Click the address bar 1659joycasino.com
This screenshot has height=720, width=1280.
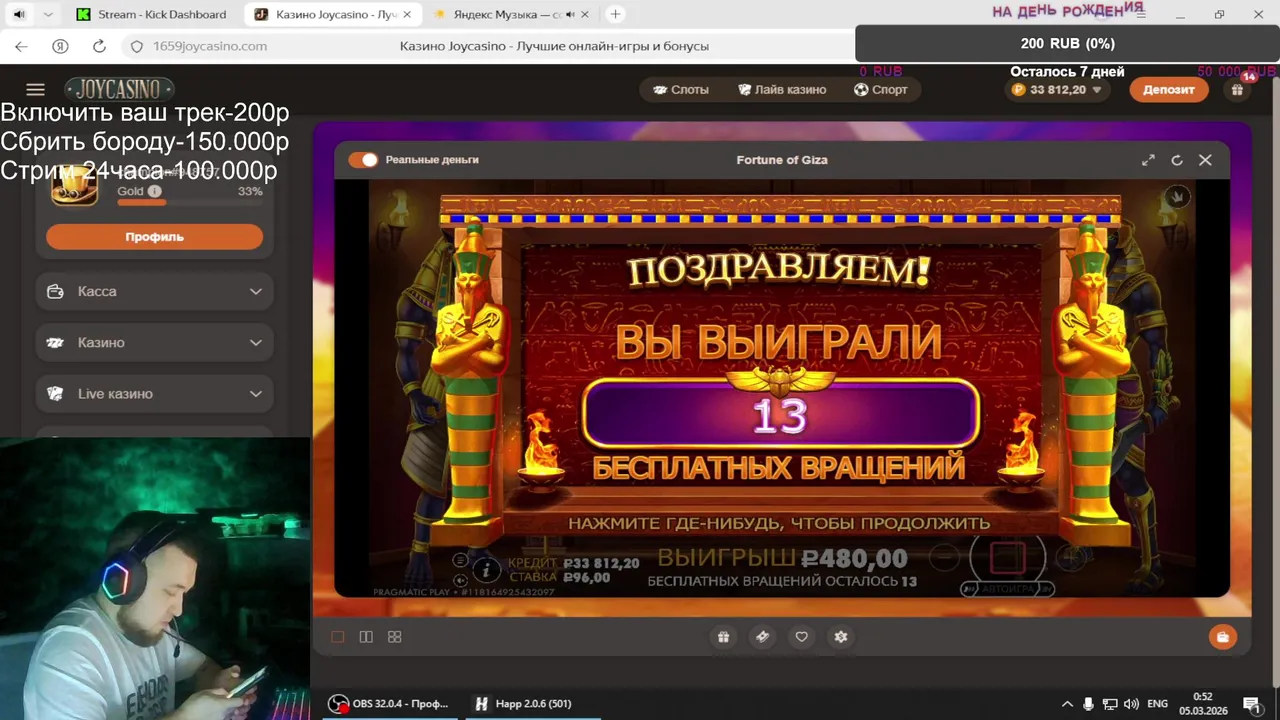coord(210,46)
